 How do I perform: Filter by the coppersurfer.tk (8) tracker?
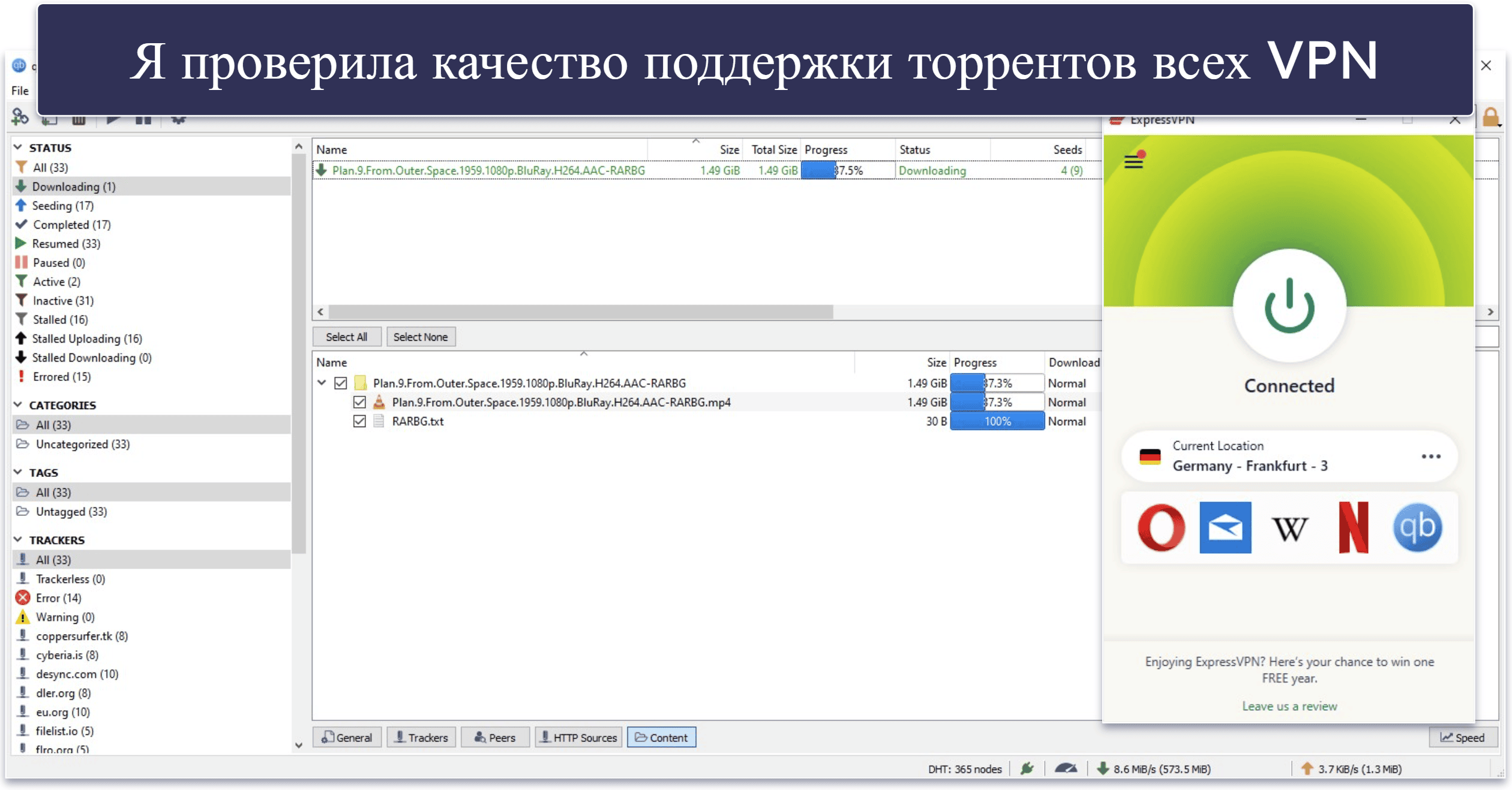(151, 636)
